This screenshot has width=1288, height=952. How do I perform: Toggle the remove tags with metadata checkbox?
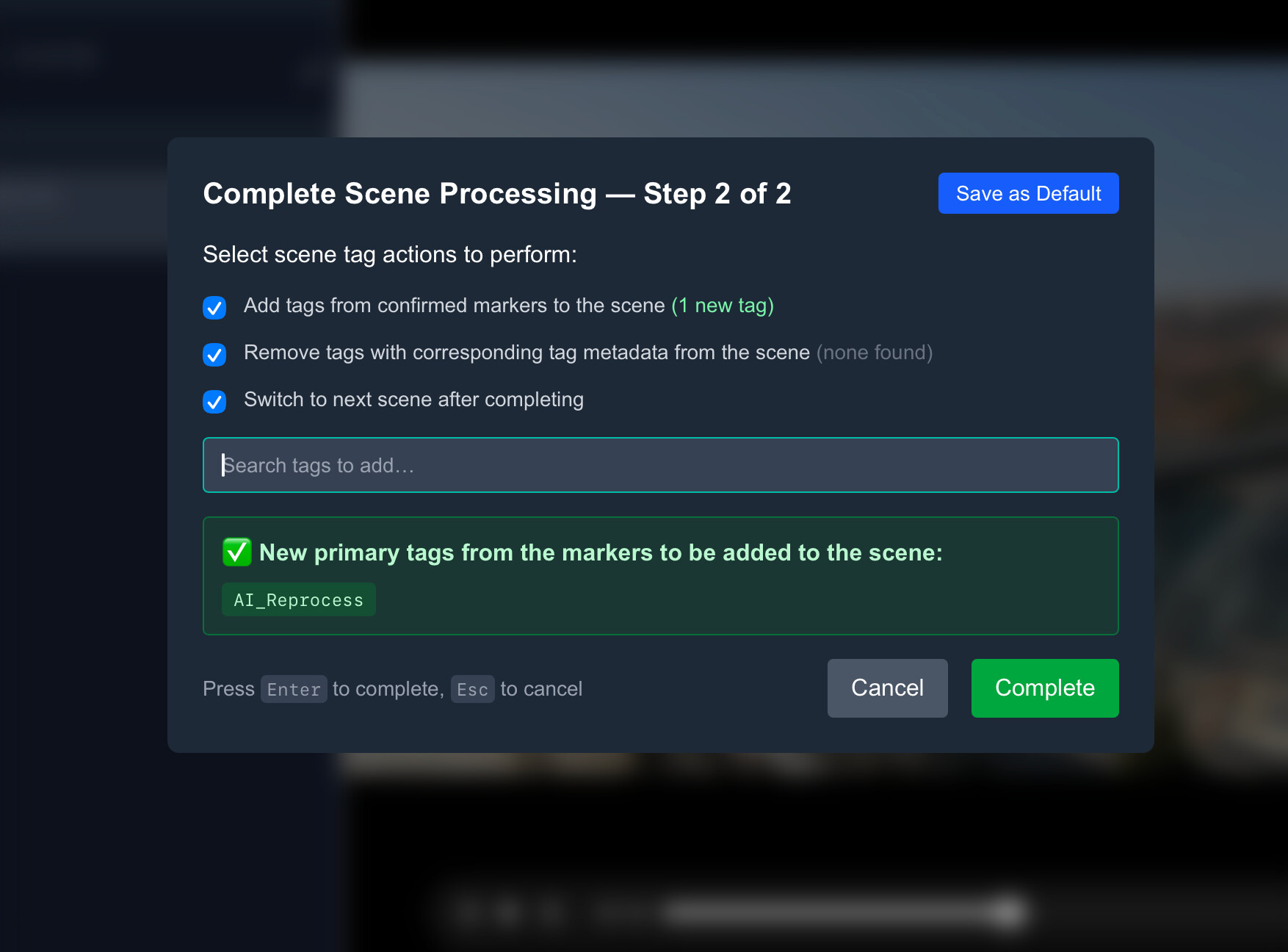click(x=214, y=354)
